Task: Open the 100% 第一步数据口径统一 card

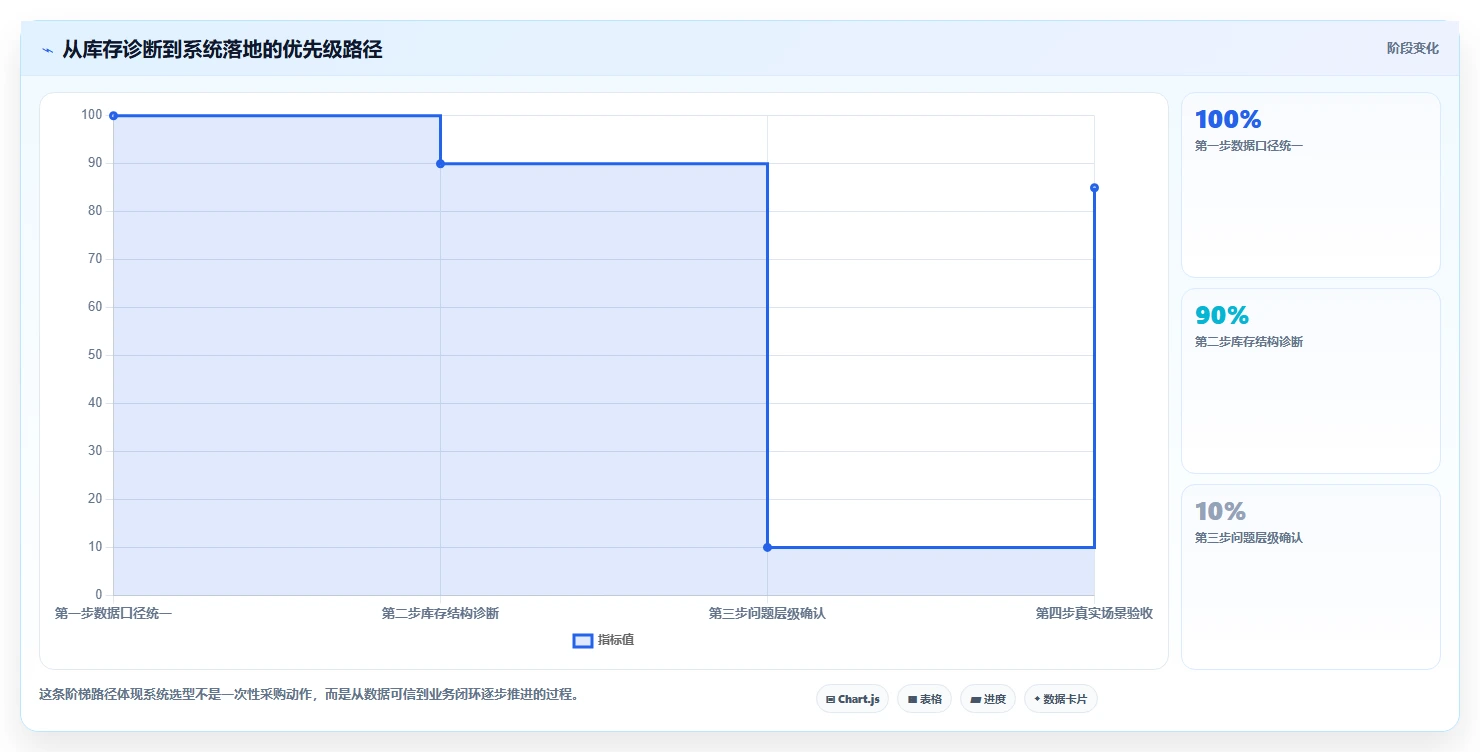Action: coord(1311,185)
